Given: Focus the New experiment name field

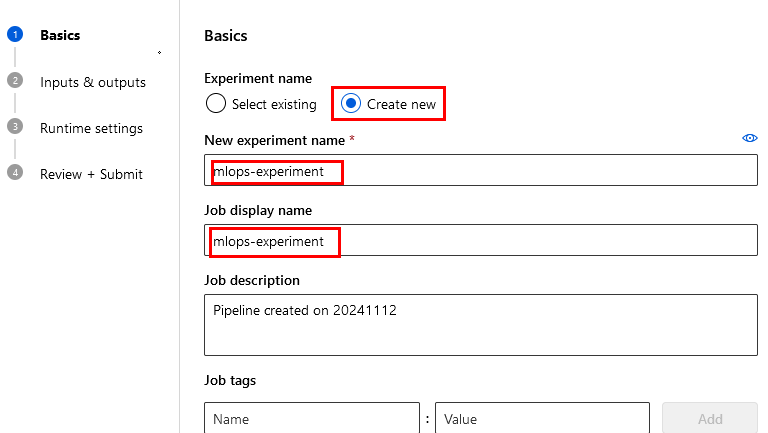Looking at the screenshot, I should point(480,171).
